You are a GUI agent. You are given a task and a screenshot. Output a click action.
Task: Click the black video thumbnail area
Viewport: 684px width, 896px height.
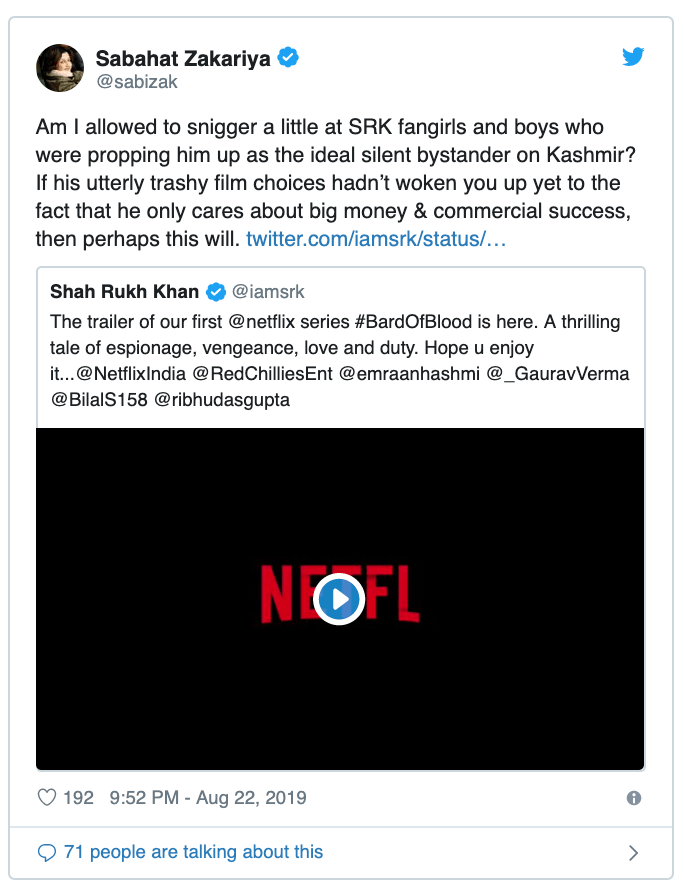(x=340, y=599)
